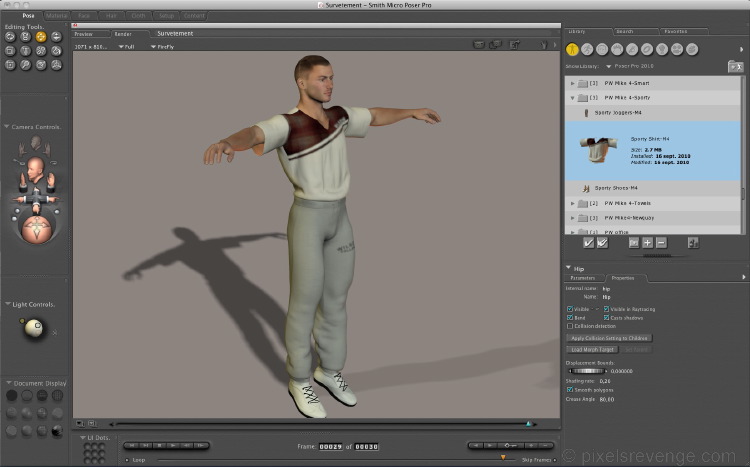
Task: Open the Full render size dropdown
Action: [x=126, y=47]
